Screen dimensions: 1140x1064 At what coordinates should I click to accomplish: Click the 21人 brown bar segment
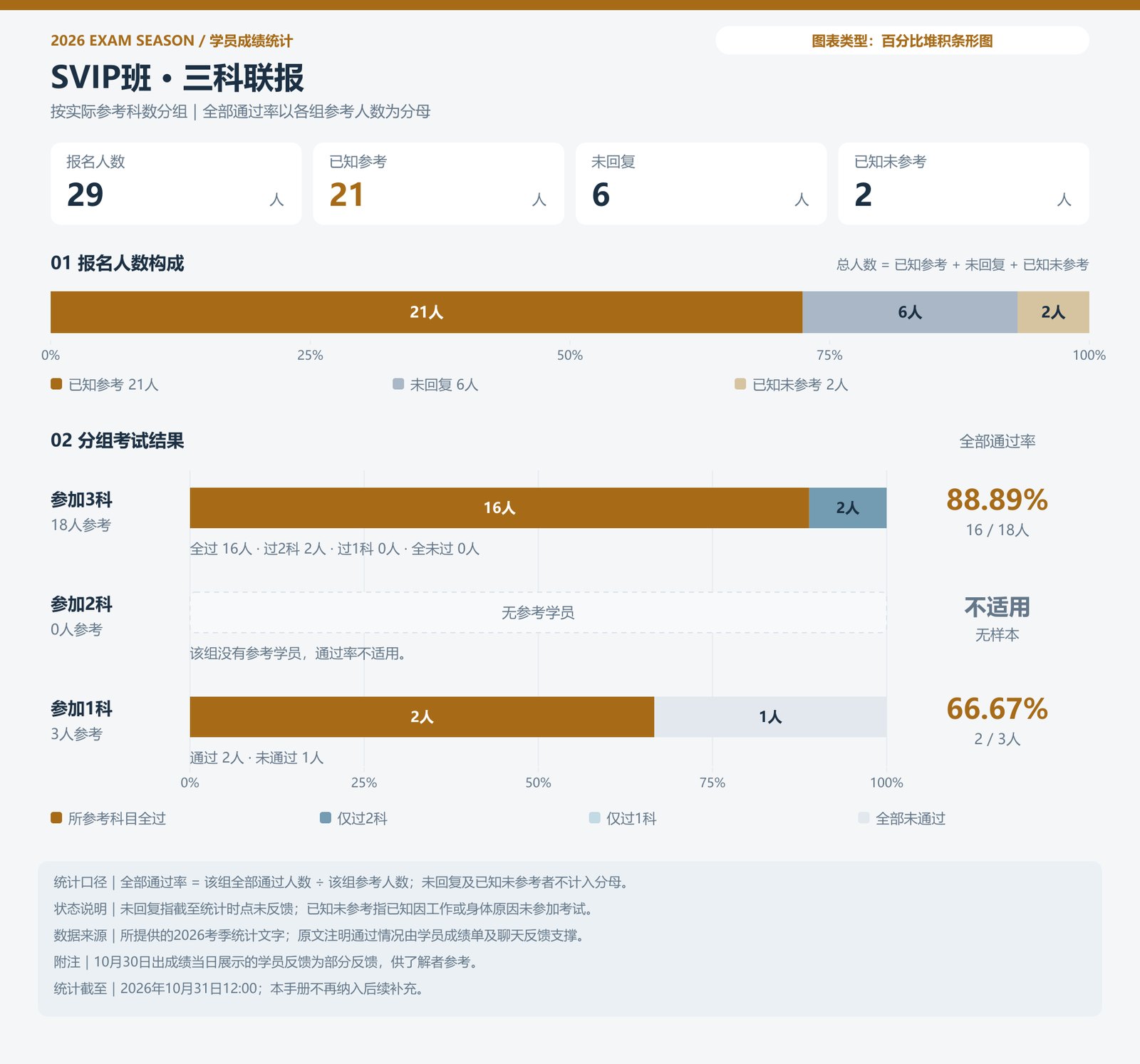click(426, 312)
